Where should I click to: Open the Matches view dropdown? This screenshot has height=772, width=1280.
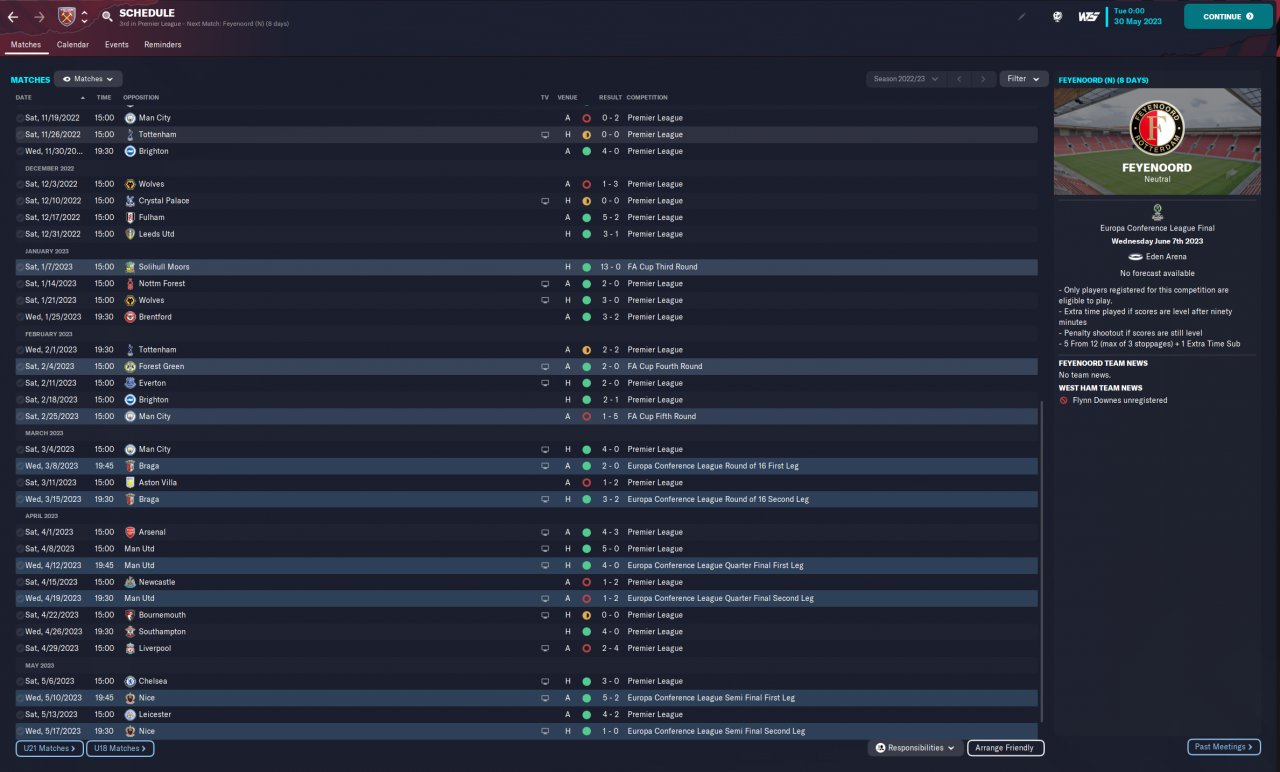pos(88,79)
